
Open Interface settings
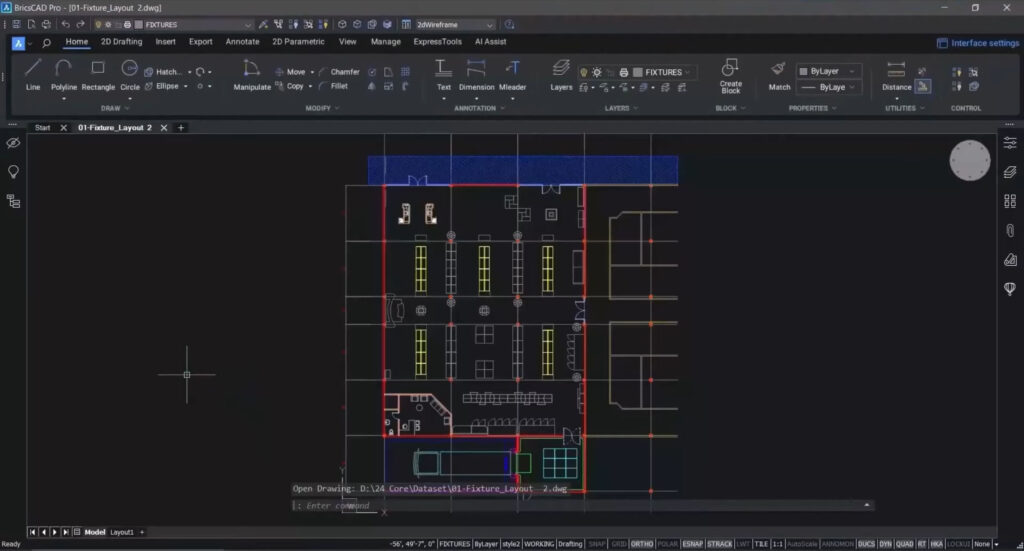click(978, 43)
